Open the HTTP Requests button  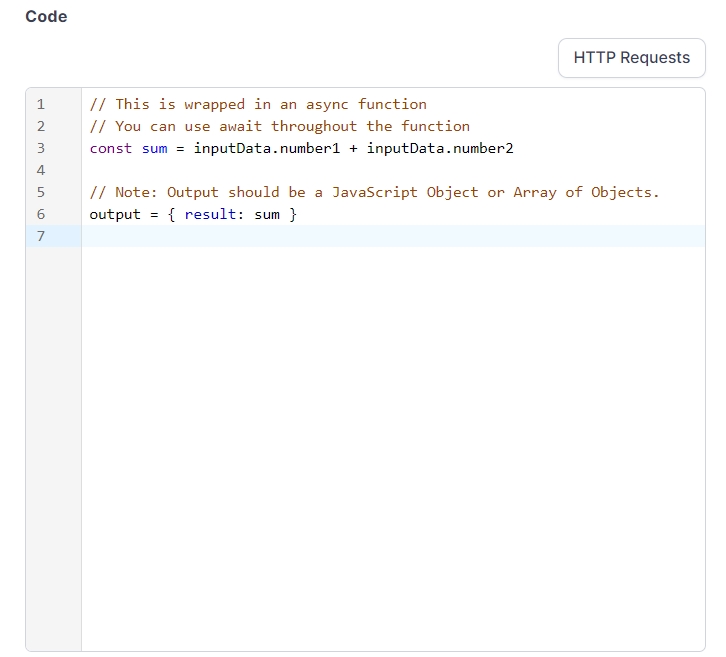(631, 58)
